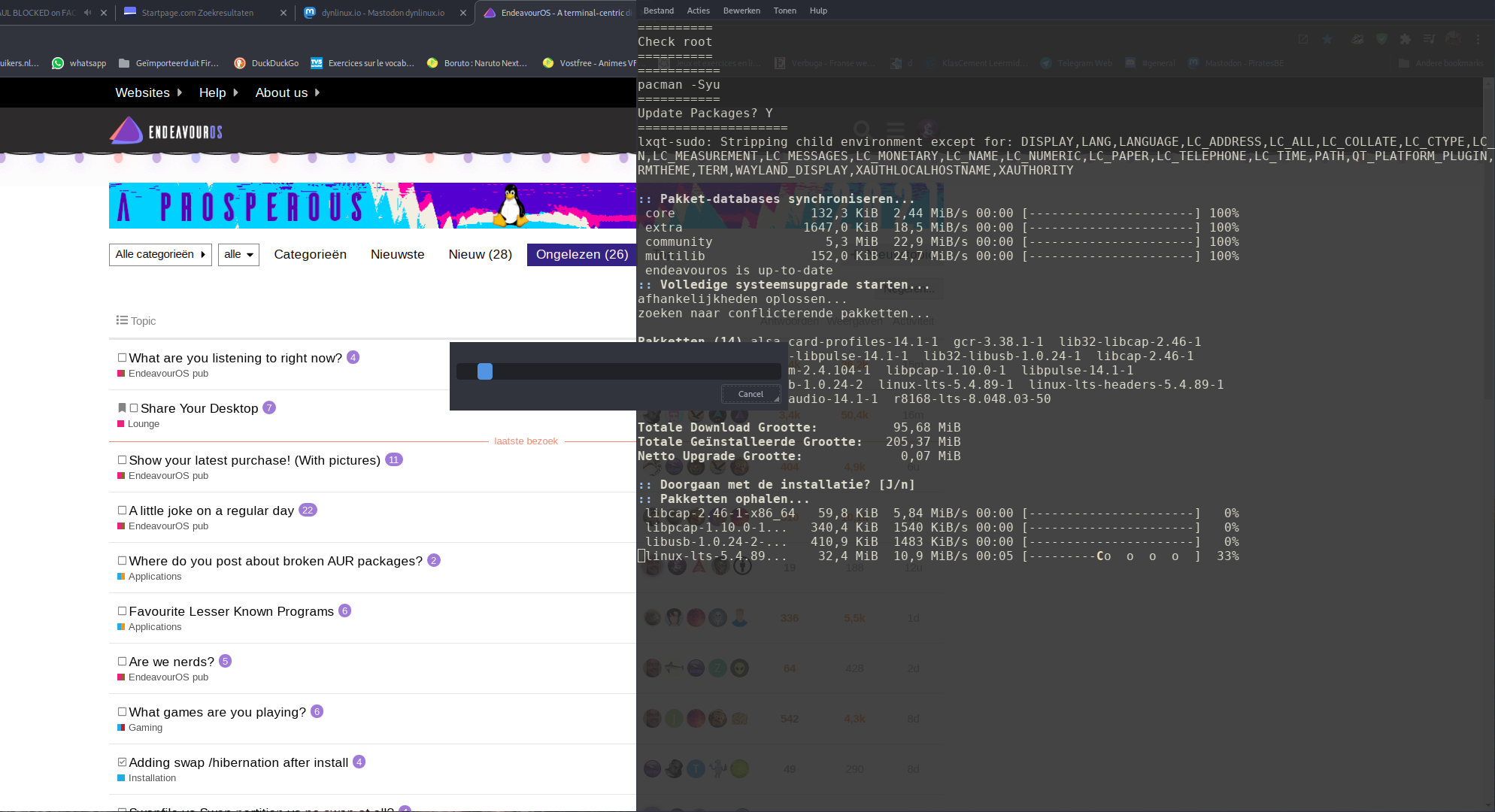This screenshot has width=1495, height=812.
Task: Click the Tux penguin in the banner
Action: [510, 207]
